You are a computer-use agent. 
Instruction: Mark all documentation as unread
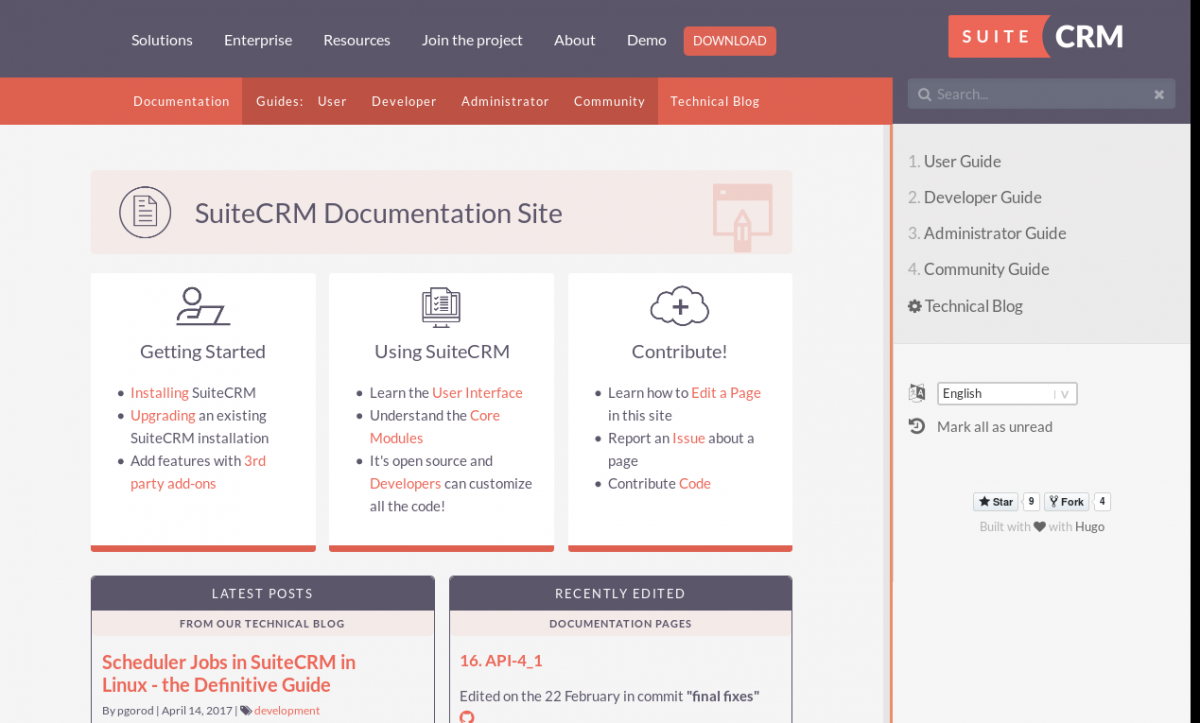tap(994, 426)
